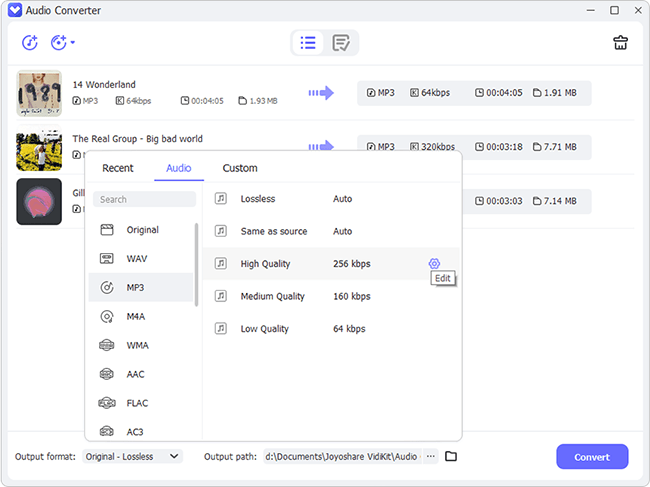
Task: Switch to the Recent tab
Action: 118,168
